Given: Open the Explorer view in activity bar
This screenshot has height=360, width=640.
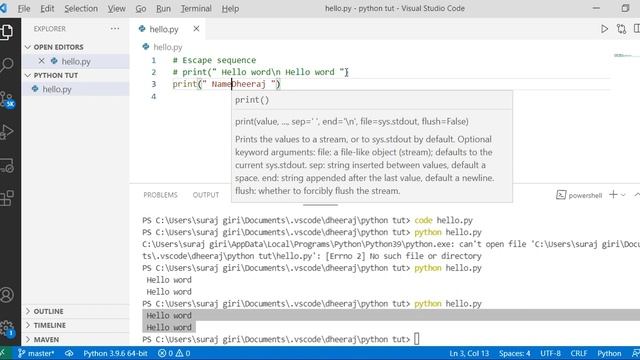Looking at the screenshot, I should point(7,32).
